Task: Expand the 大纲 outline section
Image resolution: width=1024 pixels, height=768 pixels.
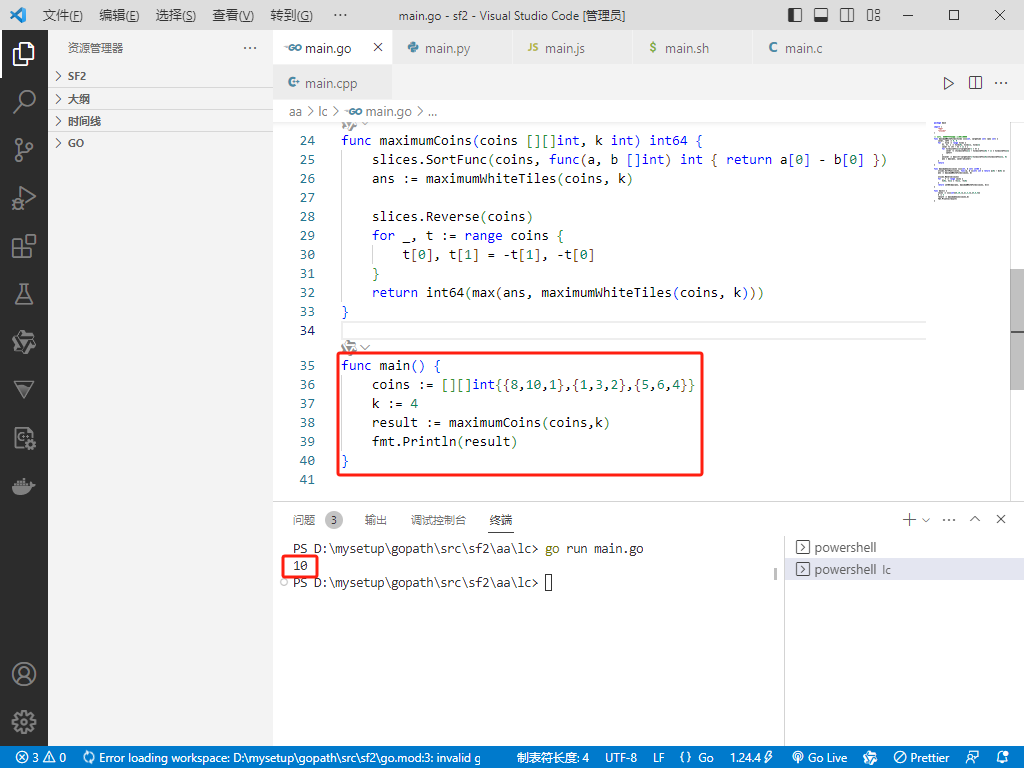Action: (161, 99)
